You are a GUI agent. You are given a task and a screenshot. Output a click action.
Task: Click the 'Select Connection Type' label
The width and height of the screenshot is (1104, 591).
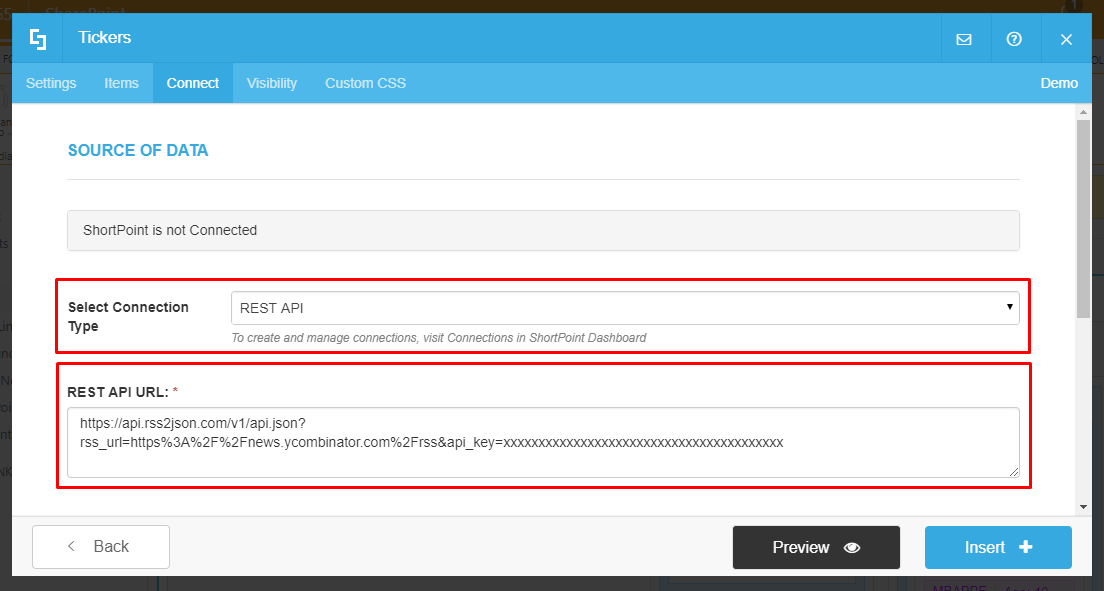point(128,317)
